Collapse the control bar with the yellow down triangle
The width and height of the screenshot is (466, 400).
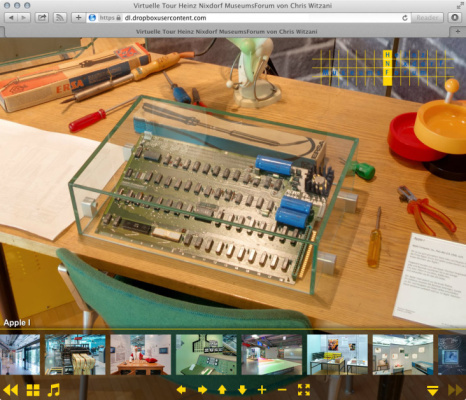pos(433,390)
